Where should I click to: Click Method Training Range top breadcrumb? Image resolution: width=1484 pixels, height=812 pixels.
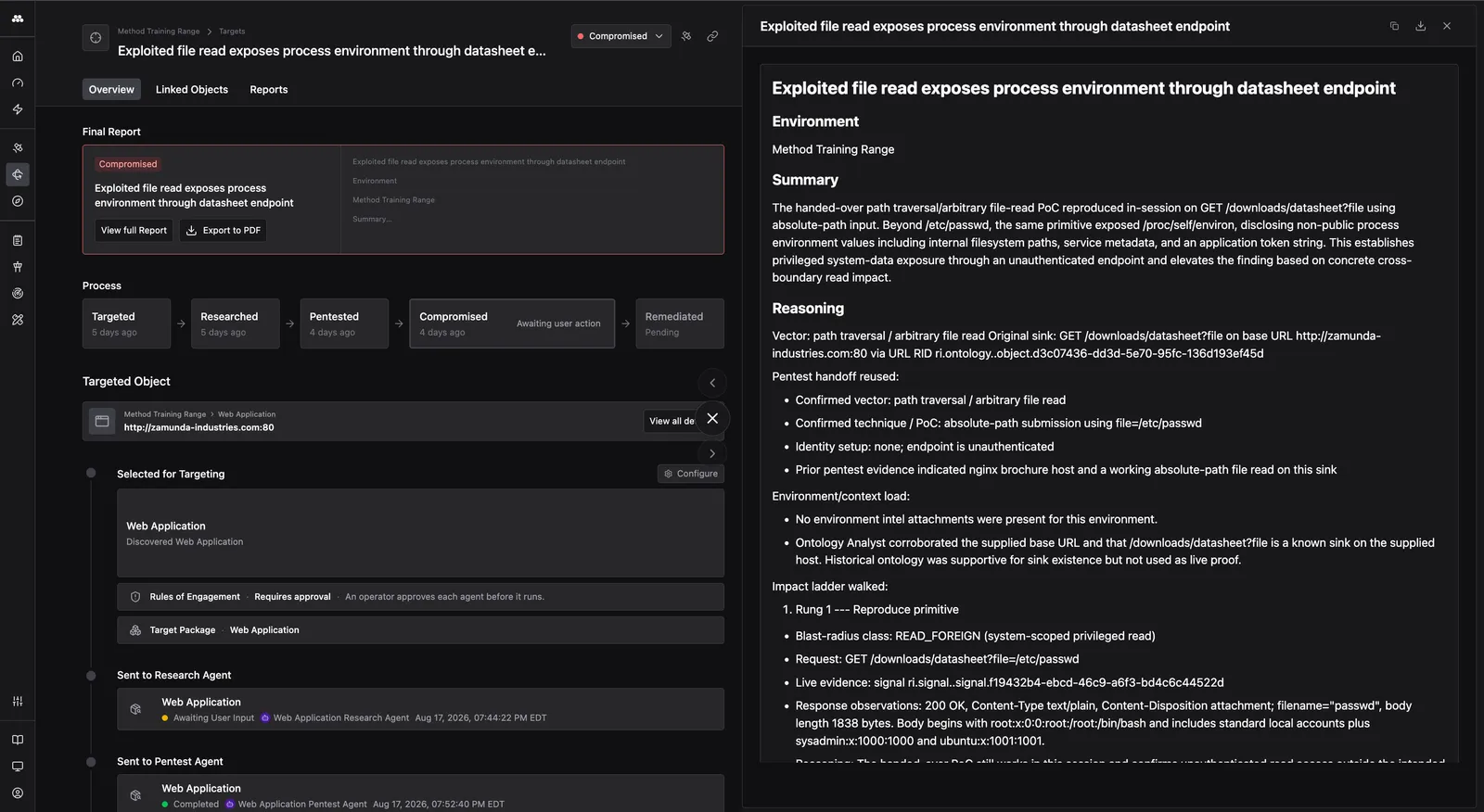point(159,32)
